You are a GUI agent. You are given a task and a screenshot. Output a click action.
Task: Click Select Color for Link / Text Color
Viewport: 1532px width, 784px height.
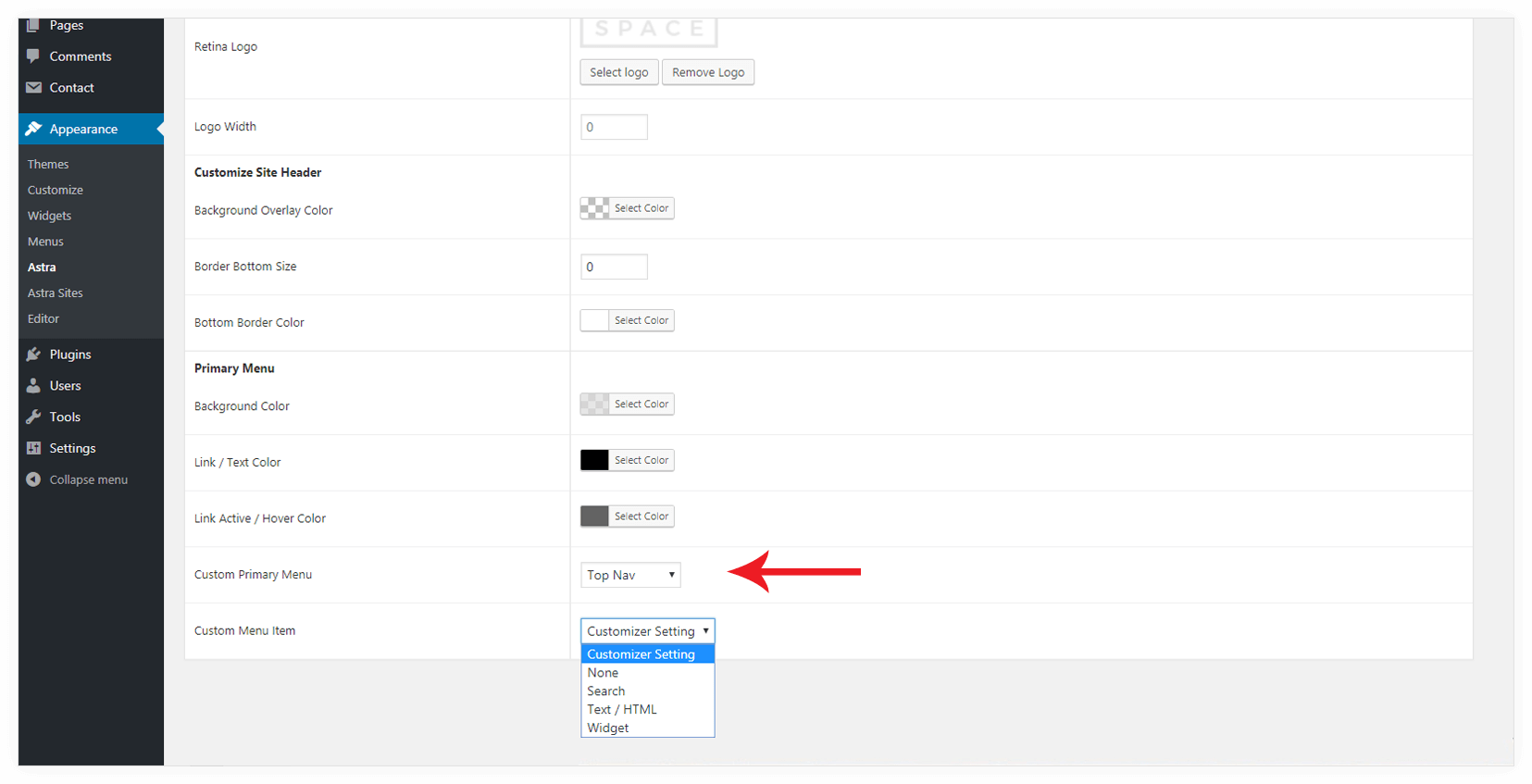(641, 460)
